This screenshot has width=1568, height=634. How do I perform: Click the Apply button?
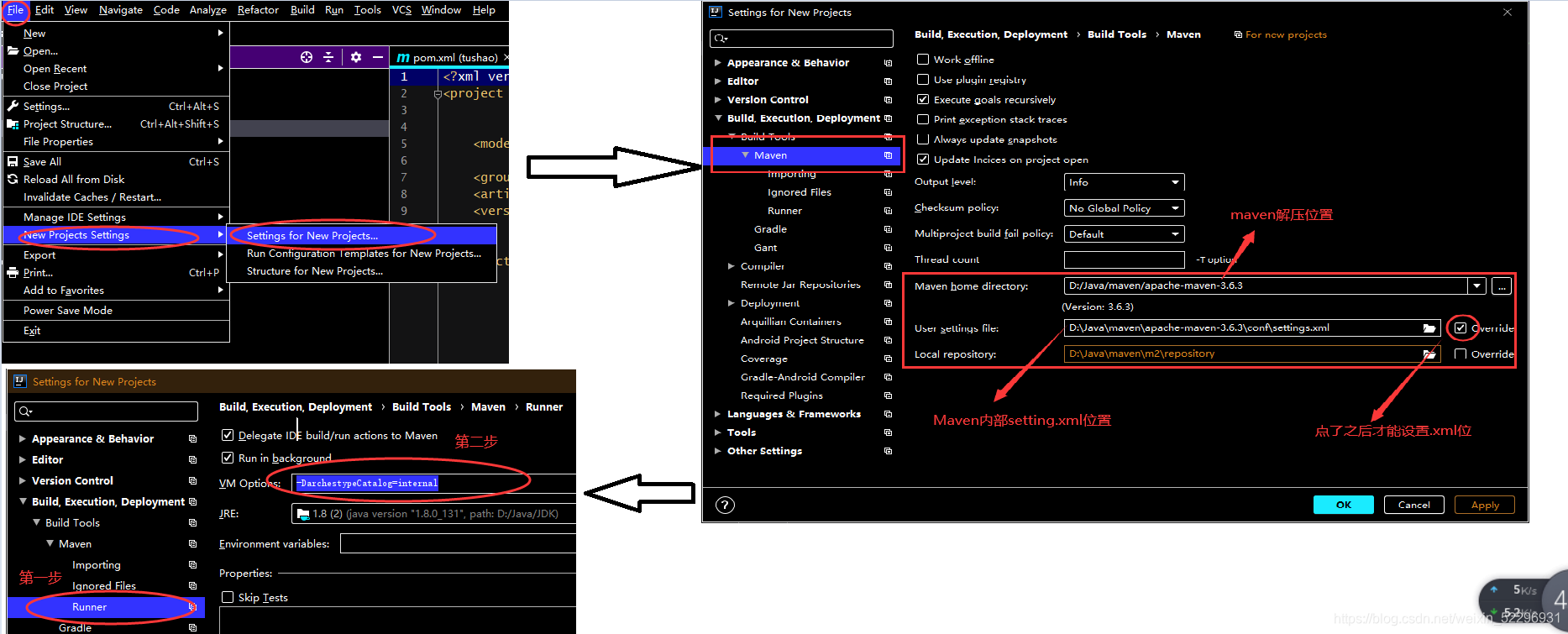click(x=1485, y=505)
